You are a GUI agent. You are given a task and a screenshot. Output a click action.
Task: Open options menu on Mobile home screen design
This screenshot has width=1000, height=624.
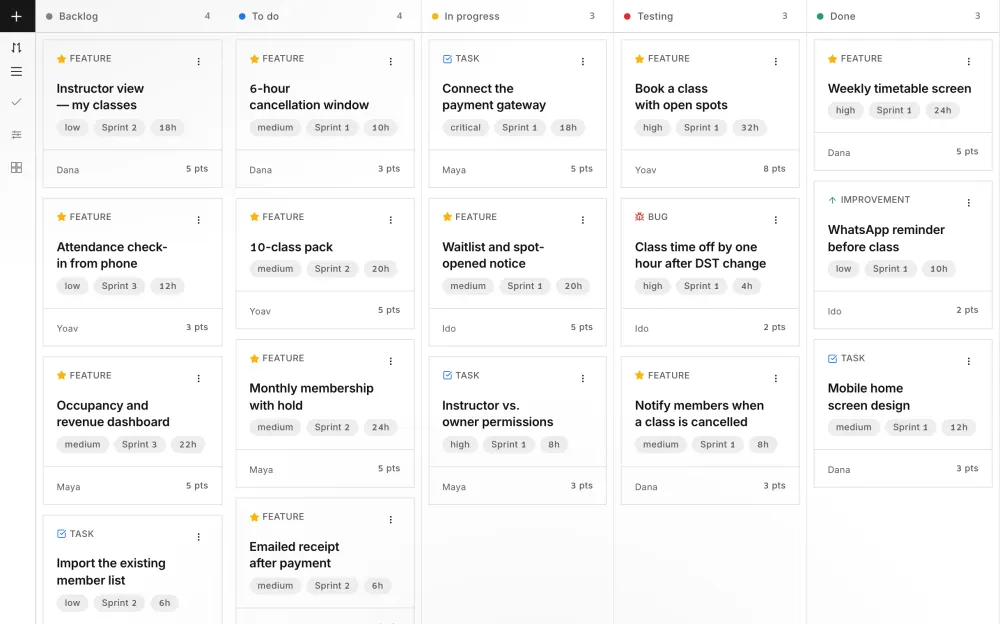pos(969,361)
